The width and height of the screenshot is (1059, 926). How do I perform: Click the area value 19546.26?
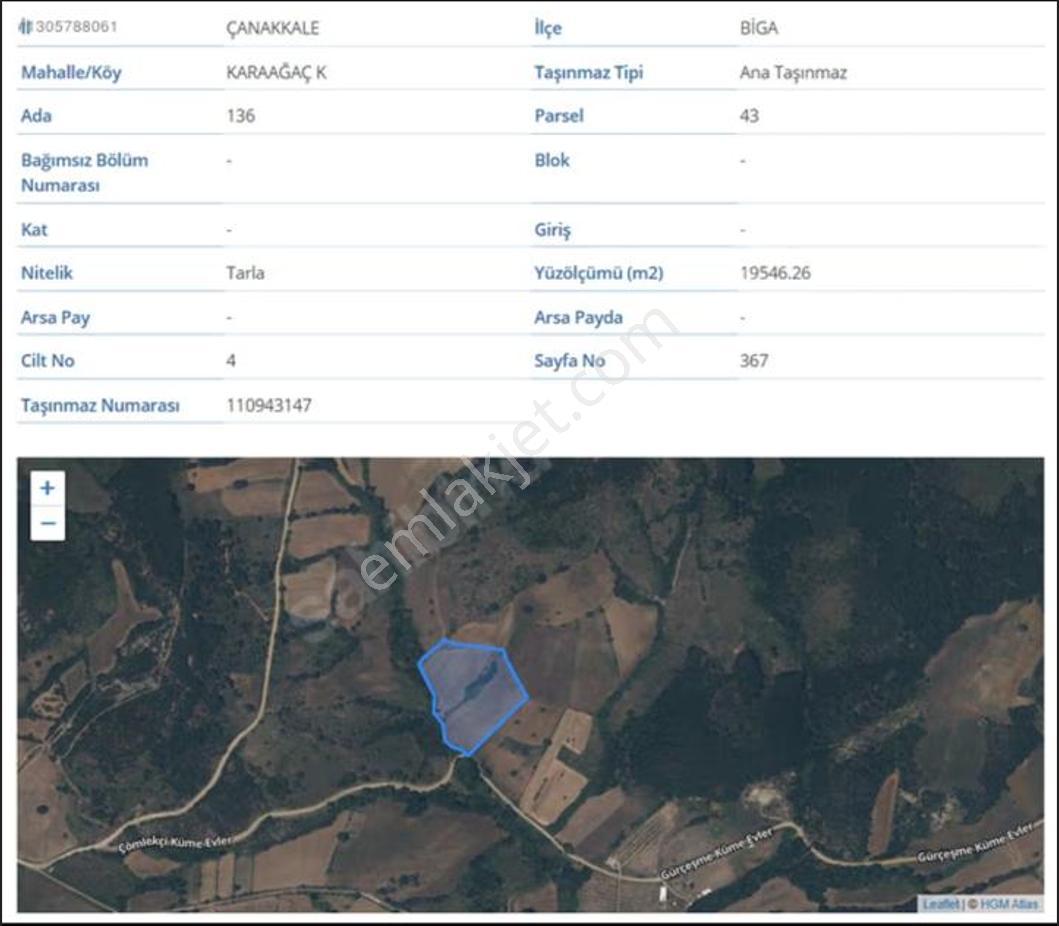(775, 273)
